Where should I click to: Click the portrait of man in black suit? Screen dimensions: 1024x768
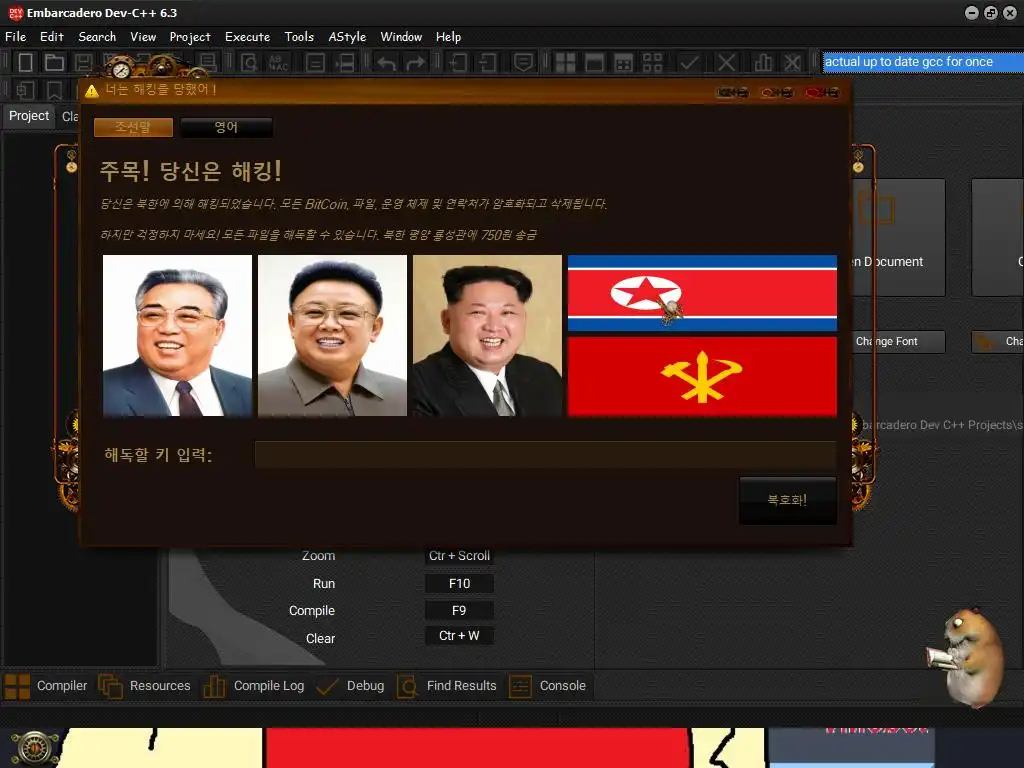[487, 336]
